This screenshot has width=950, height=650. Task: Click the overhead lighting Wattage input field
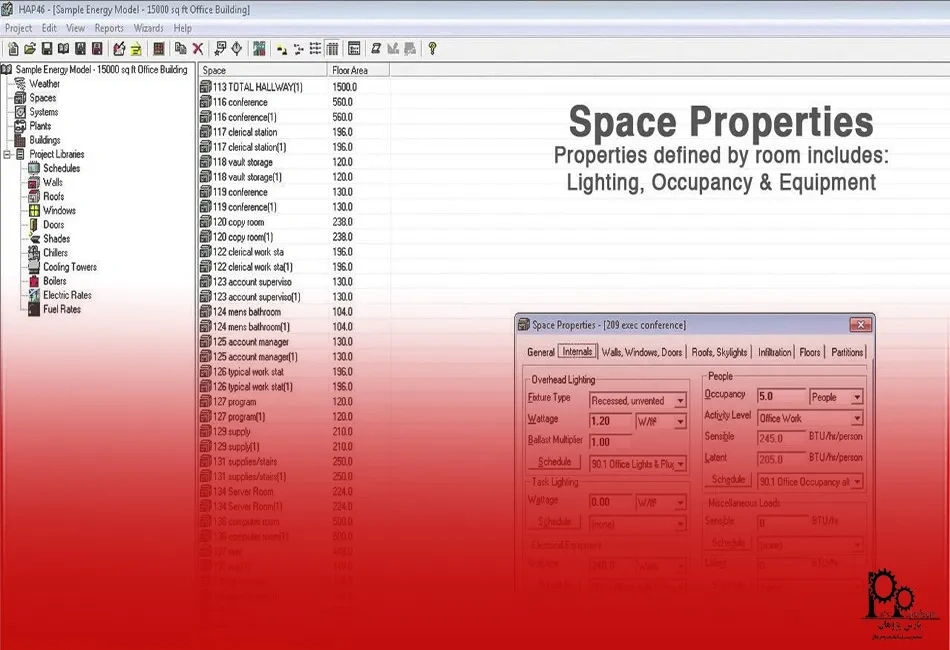[610, 422]
